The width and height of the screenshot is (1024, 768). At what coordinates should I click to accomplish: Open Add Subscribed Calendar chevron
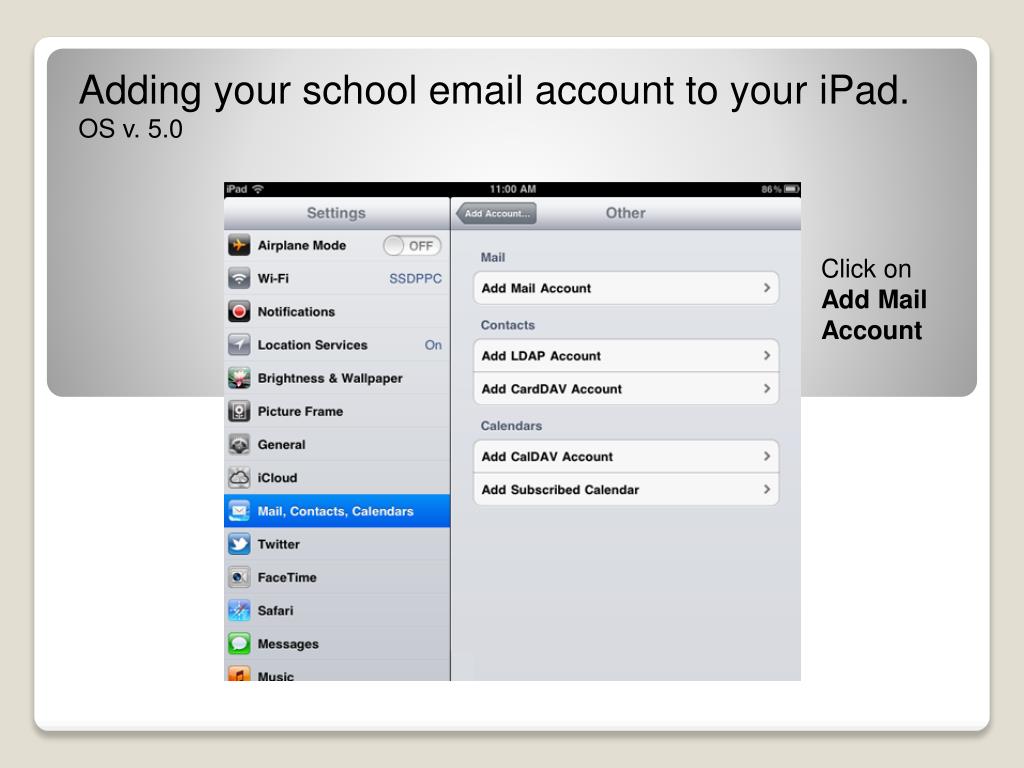tap(767, 489)
